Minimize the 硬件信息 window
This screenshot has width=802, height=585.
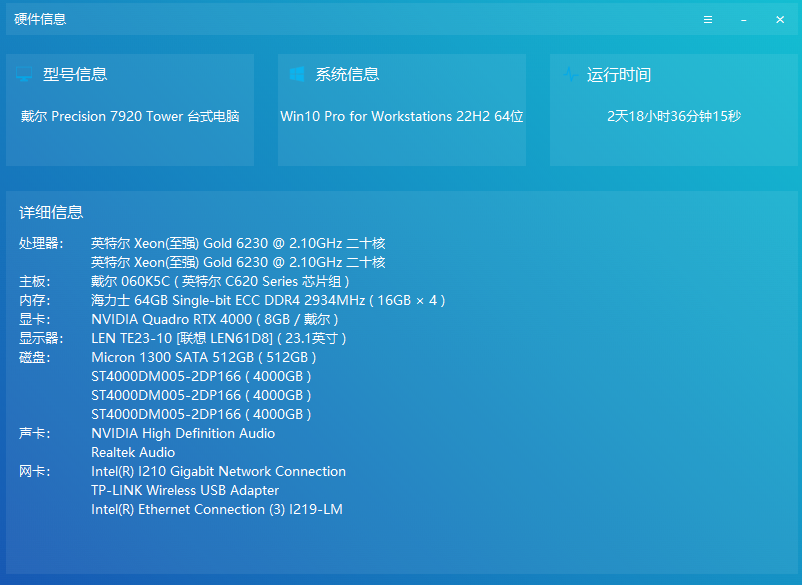[744, 20]
